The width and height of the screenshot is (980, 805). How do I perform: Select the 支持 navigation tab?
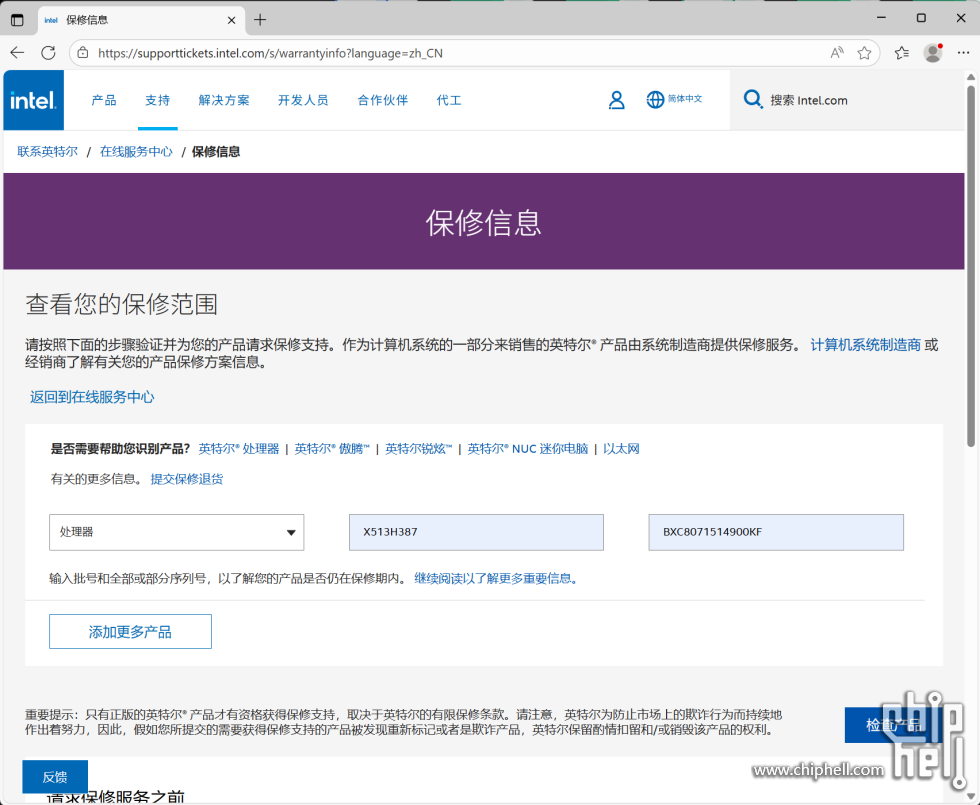pos(157,100)
